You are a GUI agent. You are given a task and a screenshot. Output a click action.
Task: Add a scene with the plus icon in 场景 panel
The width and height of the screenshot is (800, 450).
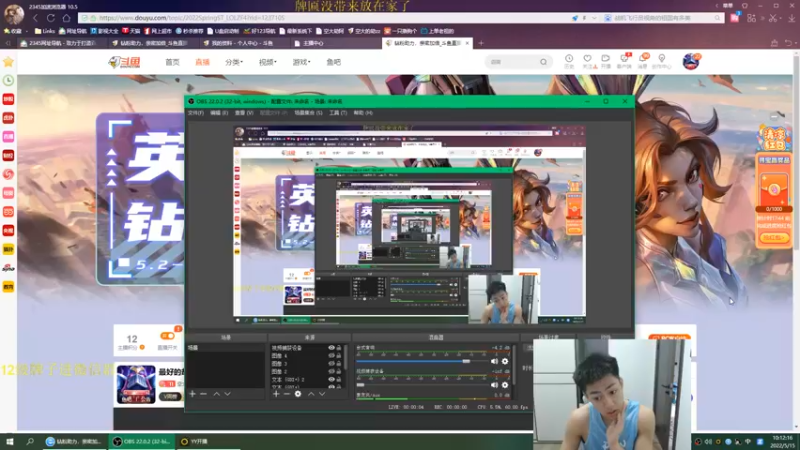[x=192, y=394]
